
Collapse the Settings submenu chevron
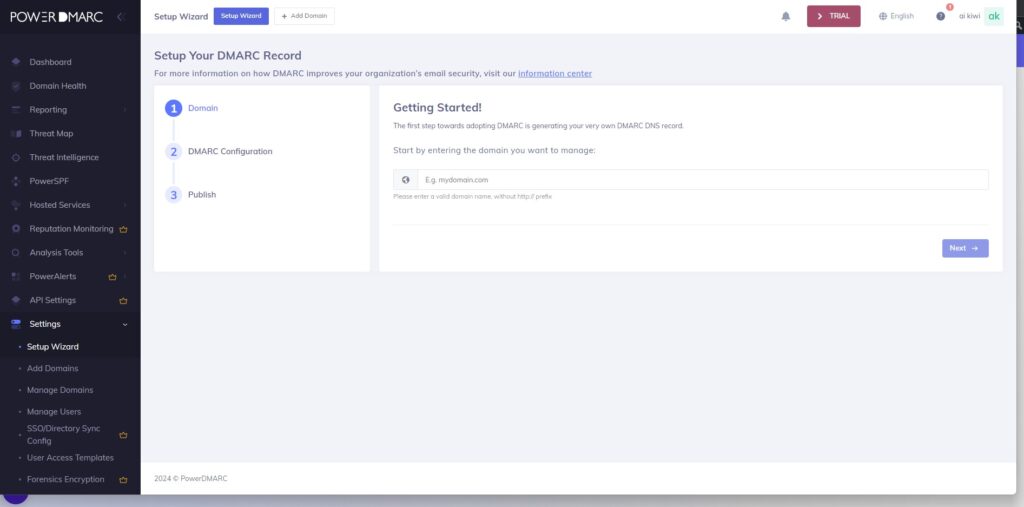click(x=125, y=324)
